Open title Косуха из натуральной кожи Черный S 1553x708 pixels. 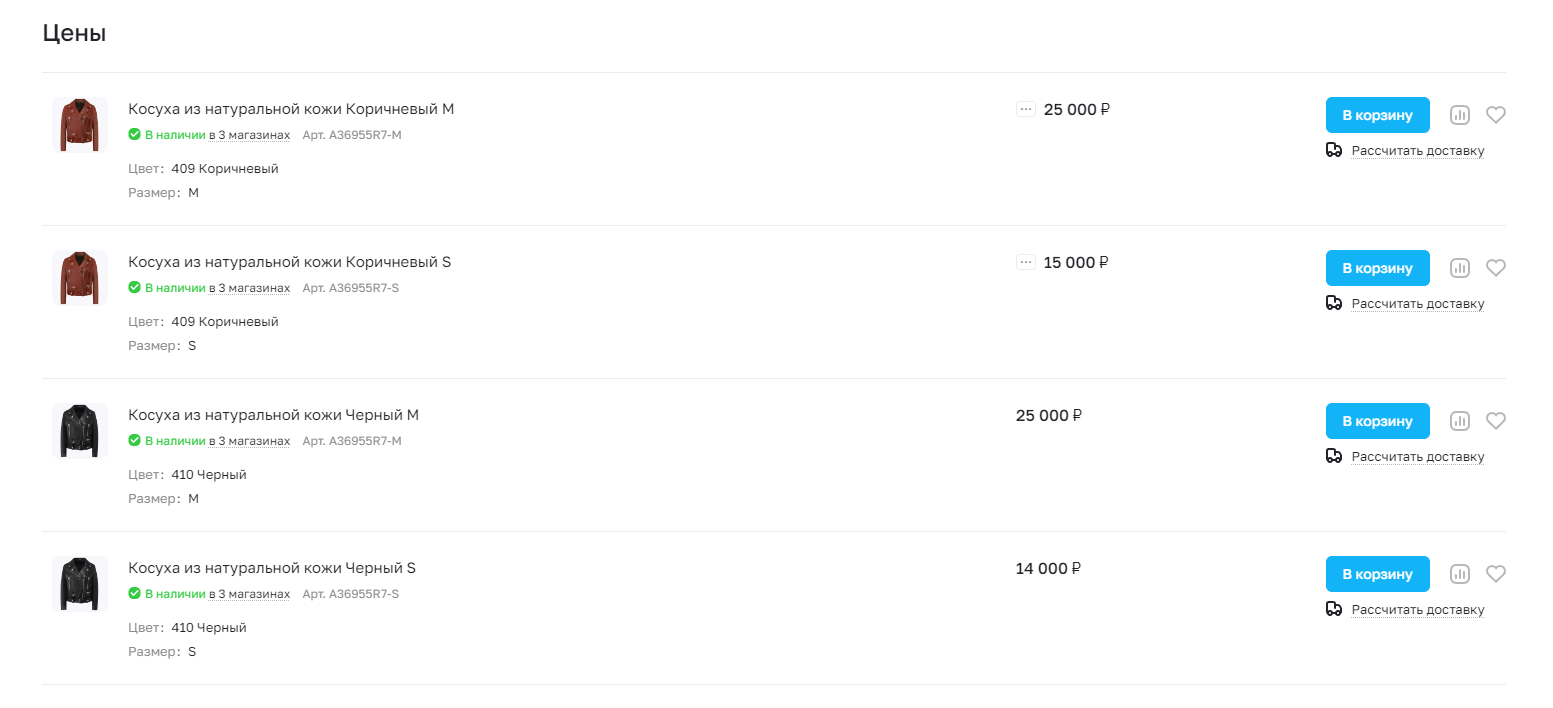point(272,568)
